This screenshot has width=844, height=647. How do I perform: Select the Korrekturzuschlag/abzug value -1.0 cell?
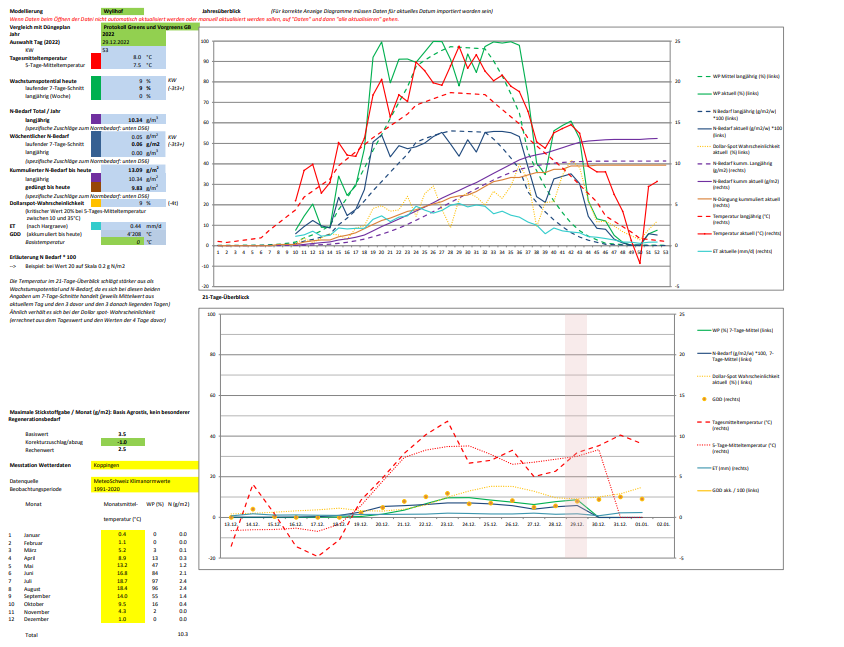[123, 442]
